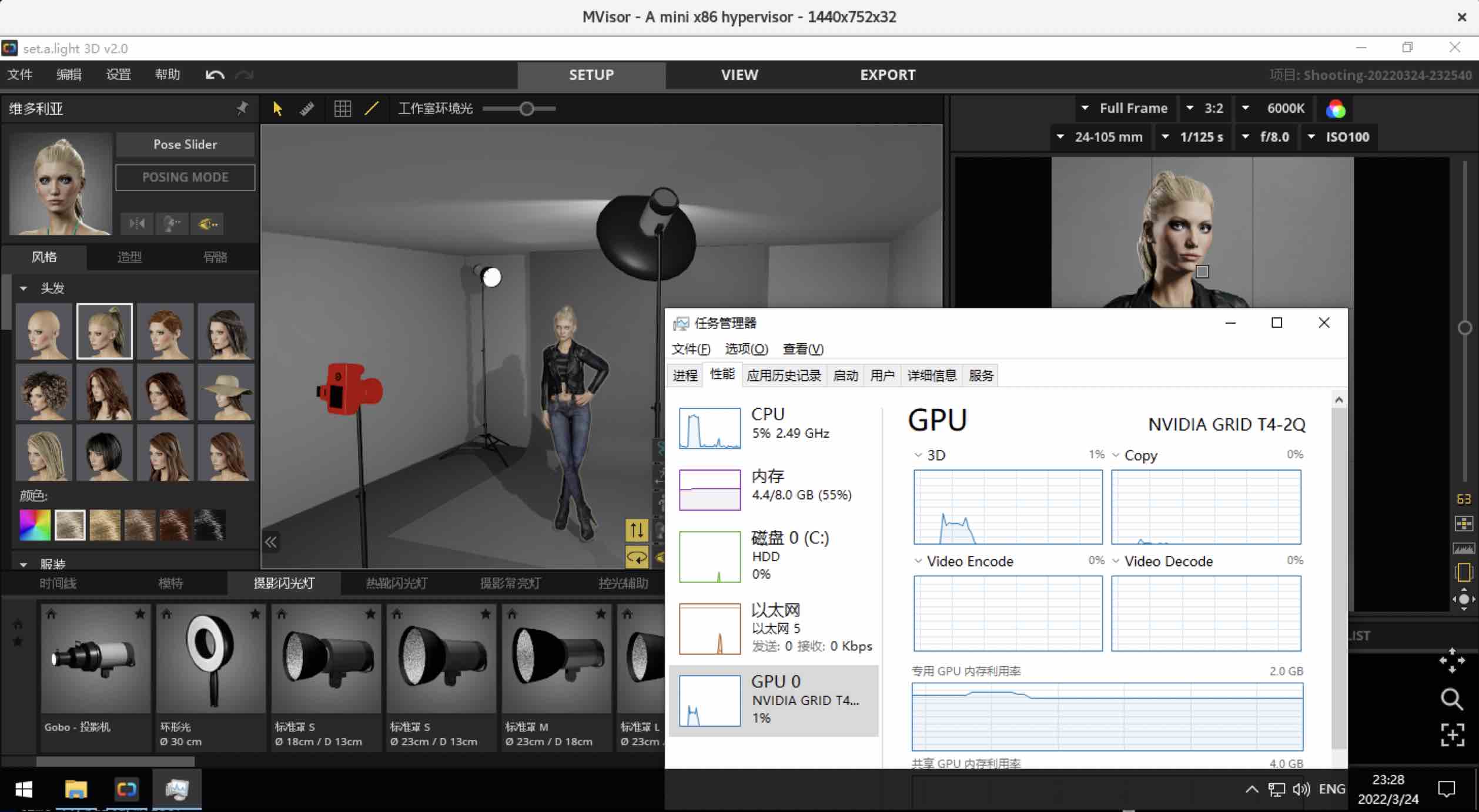Expand the 服装 clothing section
The height and width of the screenshot is (812, 1479).
[24, 565]
